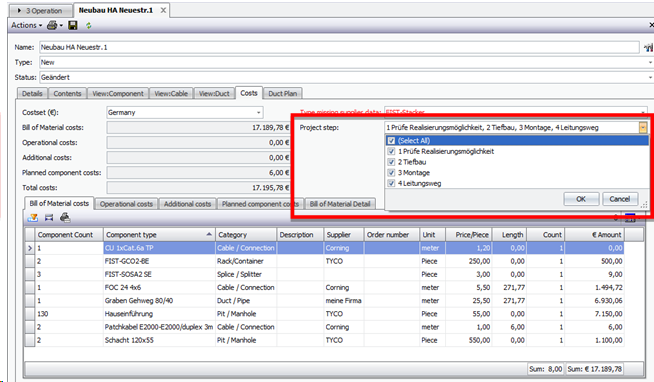The width and height of the screenshot is (654, 382).
Task: Confirm project step selection with OK
Action: [x=581, y=199]
